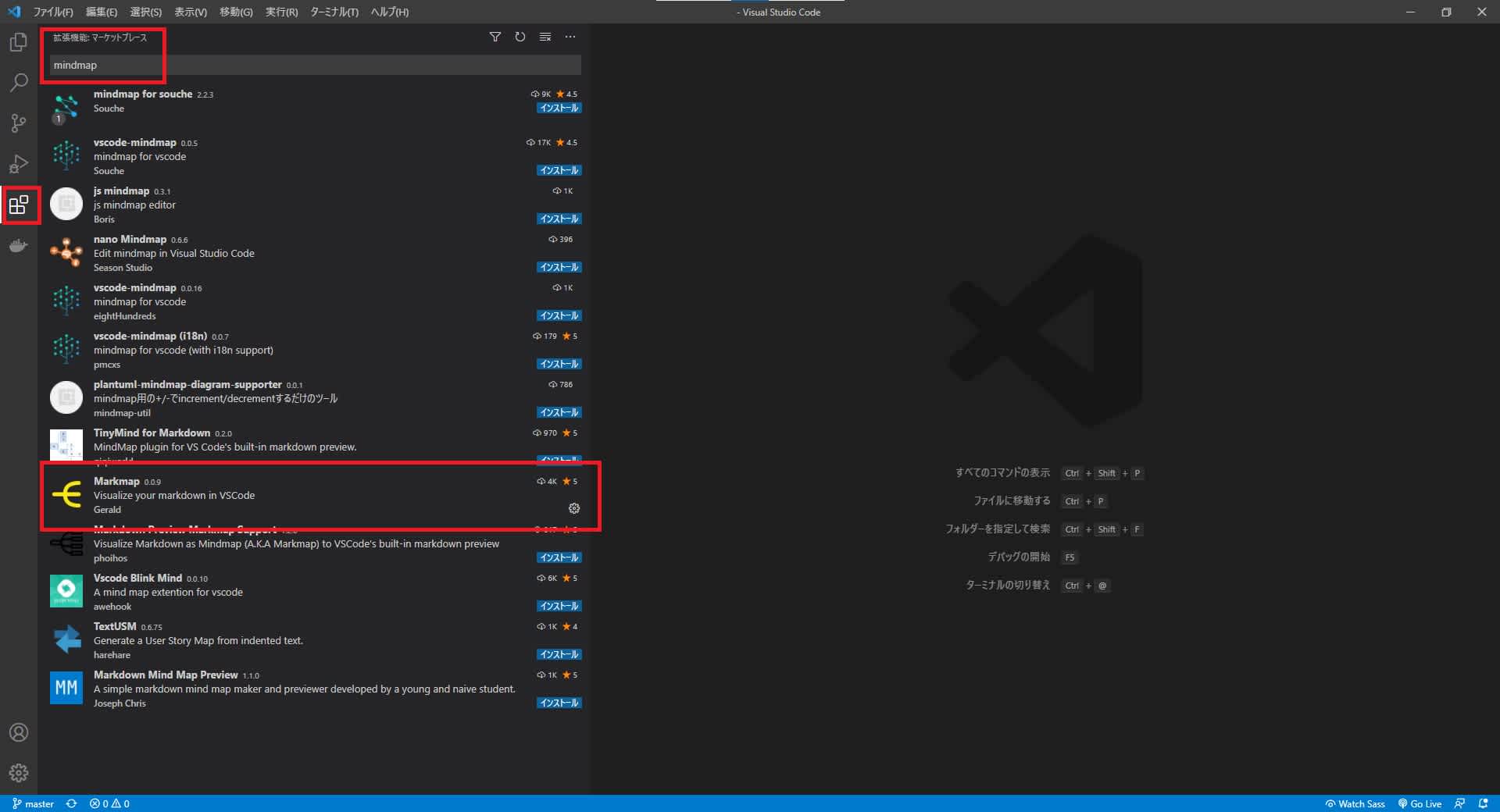The height and width of the screenshot is (812, 1500).
Task: Click the TinyMind for Markdown extension icon
Action: point(66,445)
